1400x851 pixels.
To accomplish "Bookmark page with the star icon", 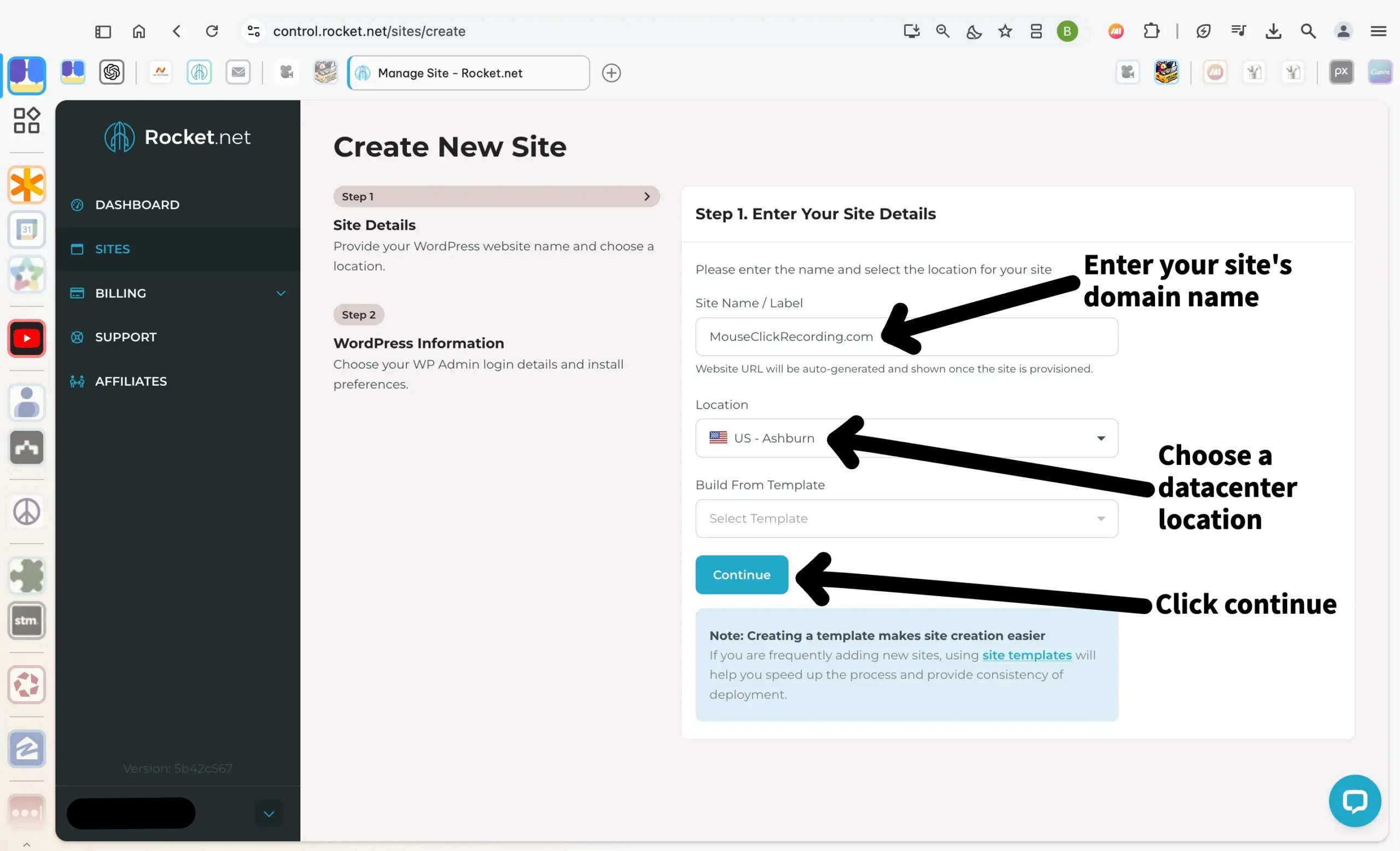I will pyautogui.click(x=1005, y=31).
